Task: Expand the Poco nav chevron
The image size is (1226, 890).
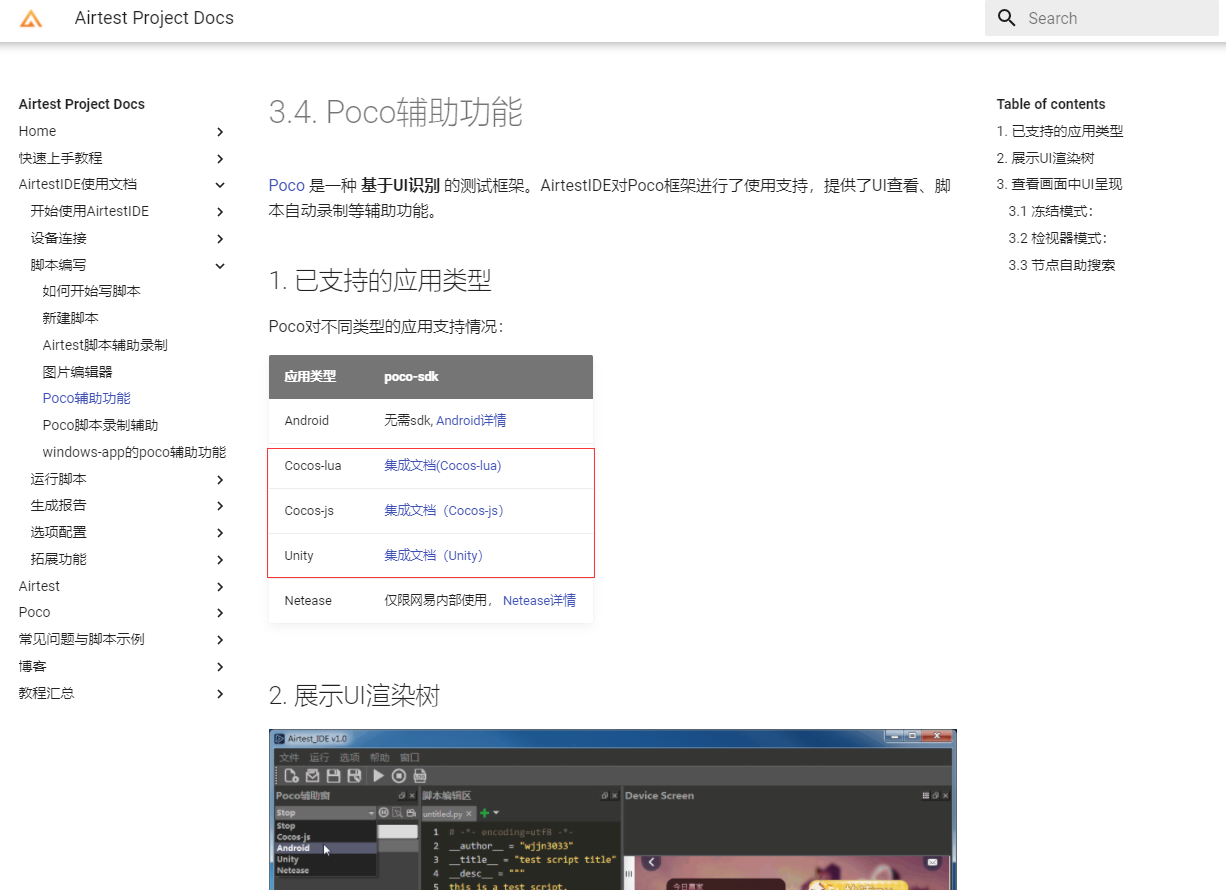Action: (x=220, y=613)
